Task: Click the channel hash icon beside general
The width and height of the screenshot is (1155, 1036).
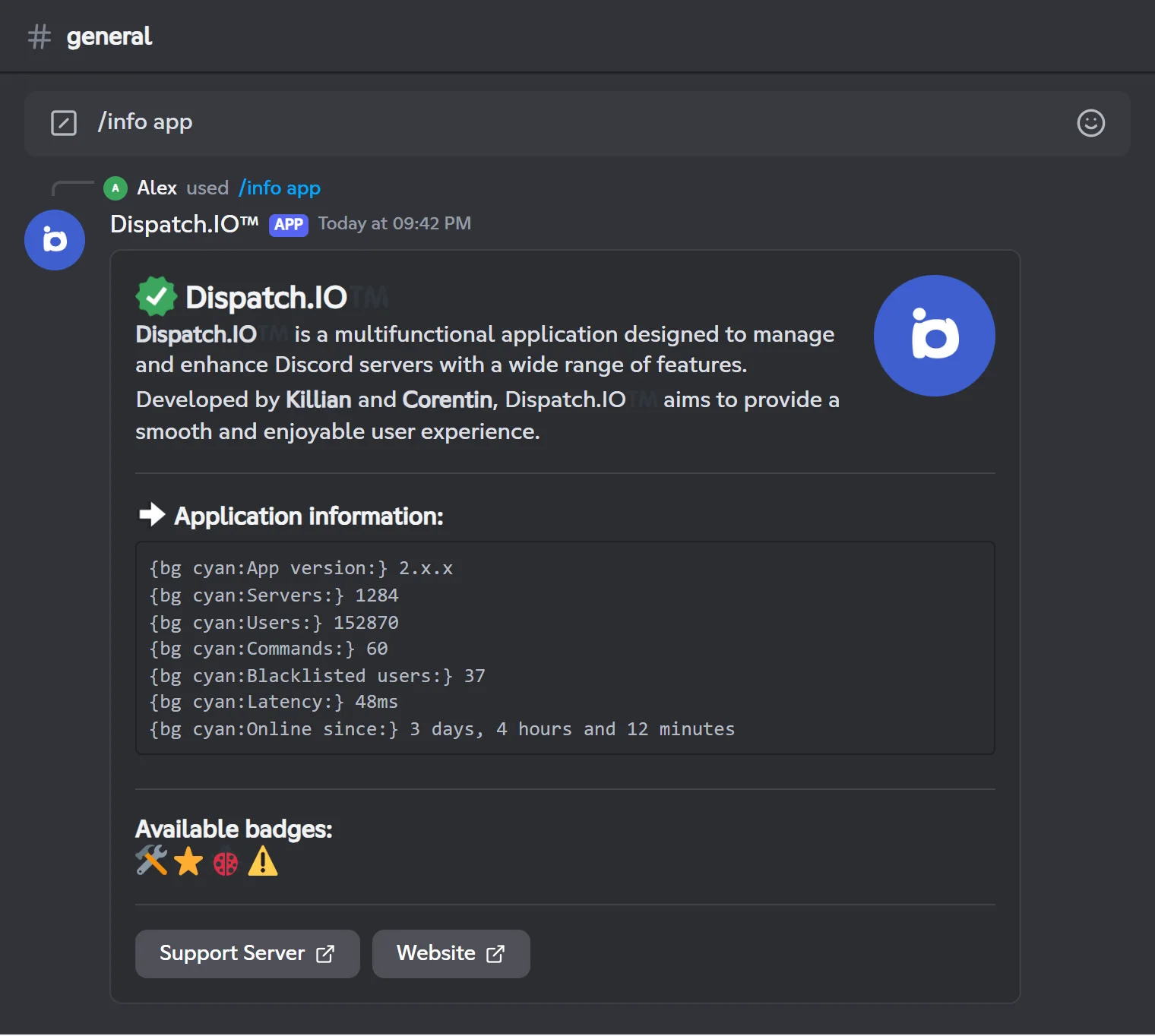Action: (40, 36)
